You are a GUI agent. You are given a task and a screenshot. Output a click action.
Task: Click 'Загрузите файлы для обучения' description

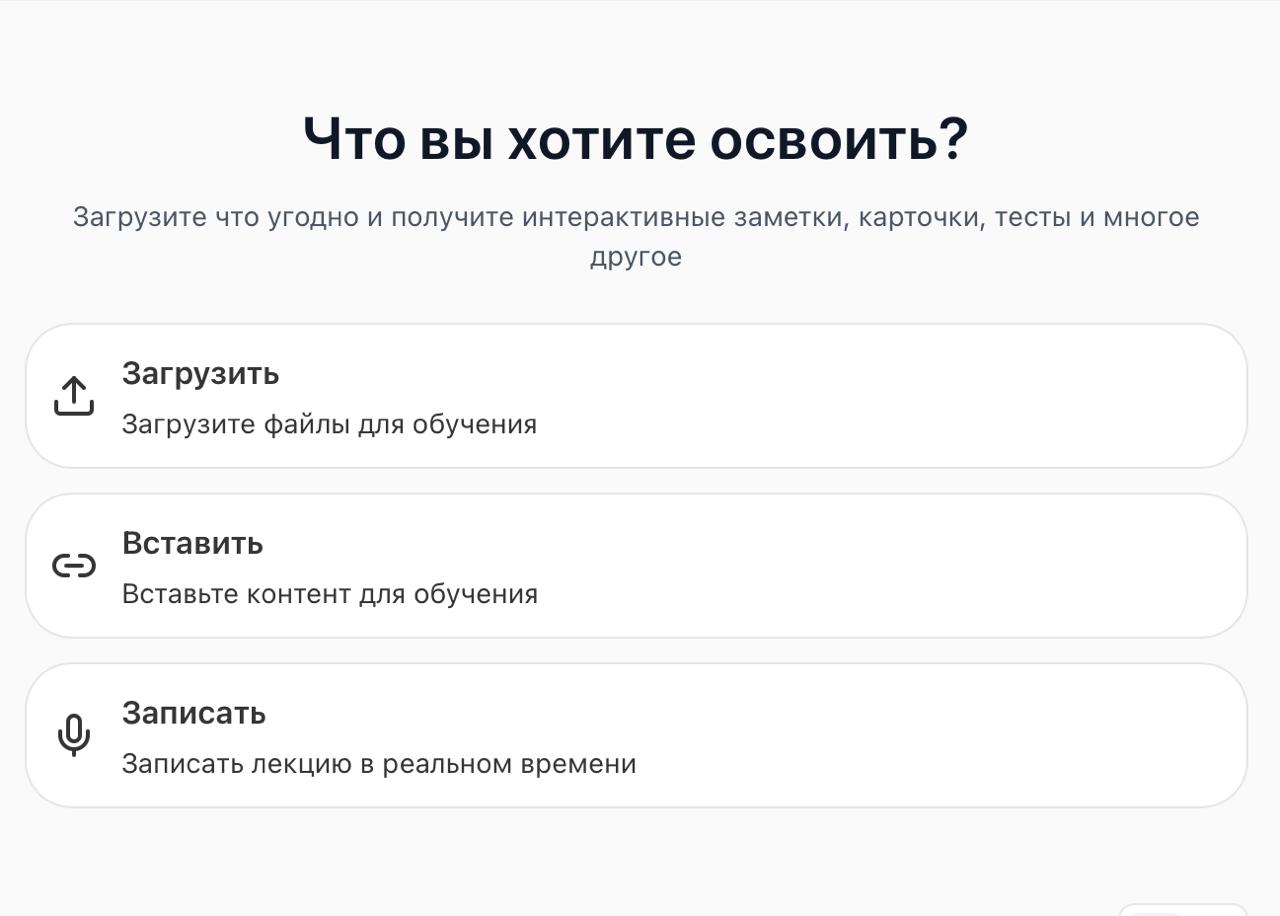[x=329, y=425]
